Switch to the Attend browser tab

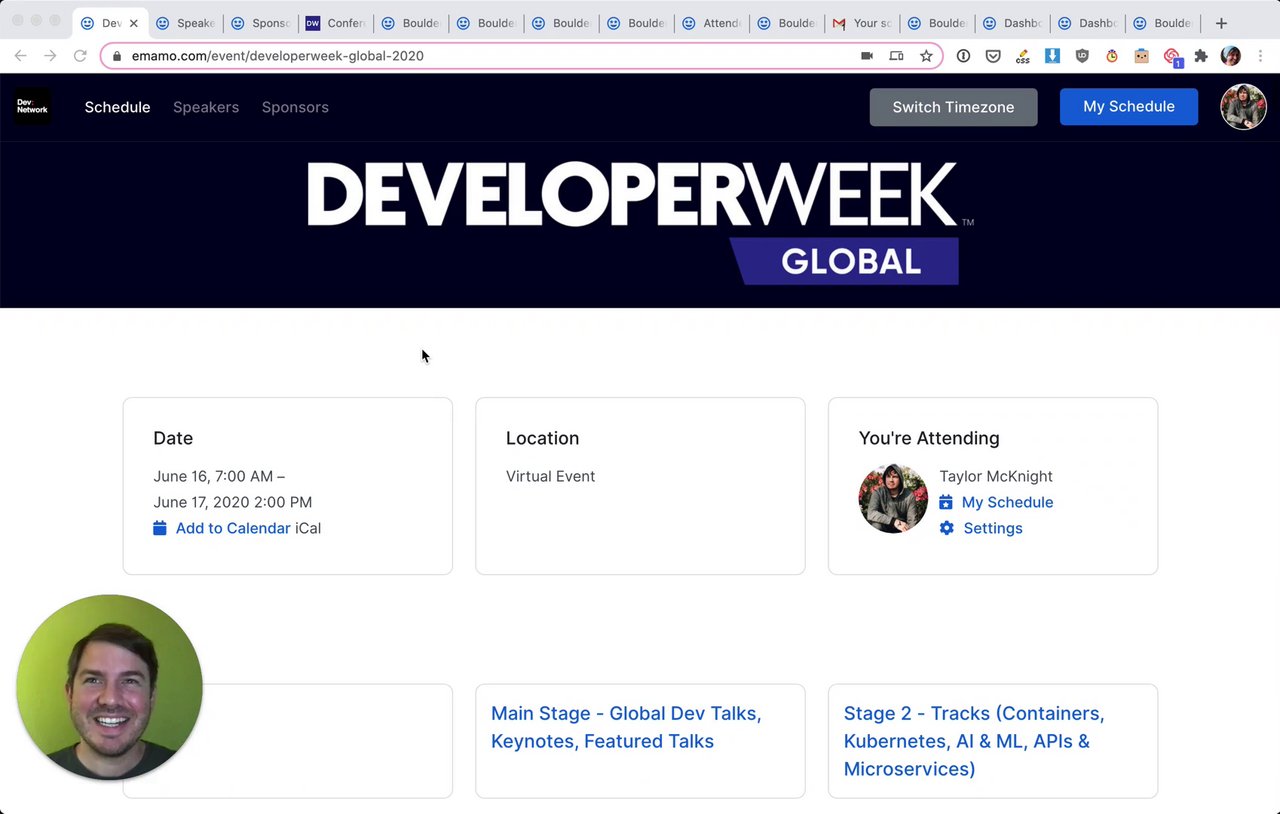pyautogui.click(x=712, y=23)
